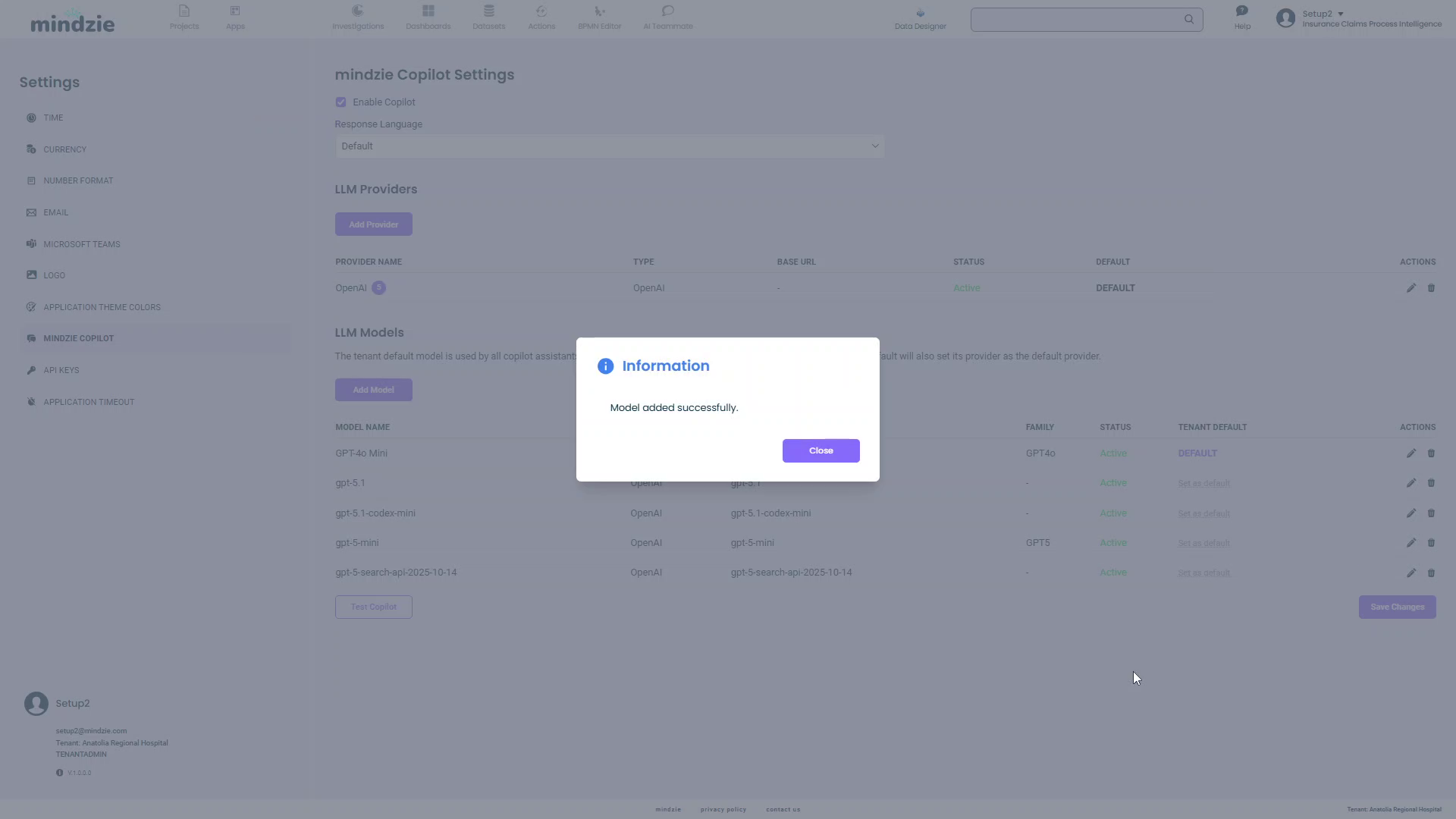Edit the gpt-5-search-api-2025-10-14 model
This screenshot has width=1456, height=819.
point(1410,573)
